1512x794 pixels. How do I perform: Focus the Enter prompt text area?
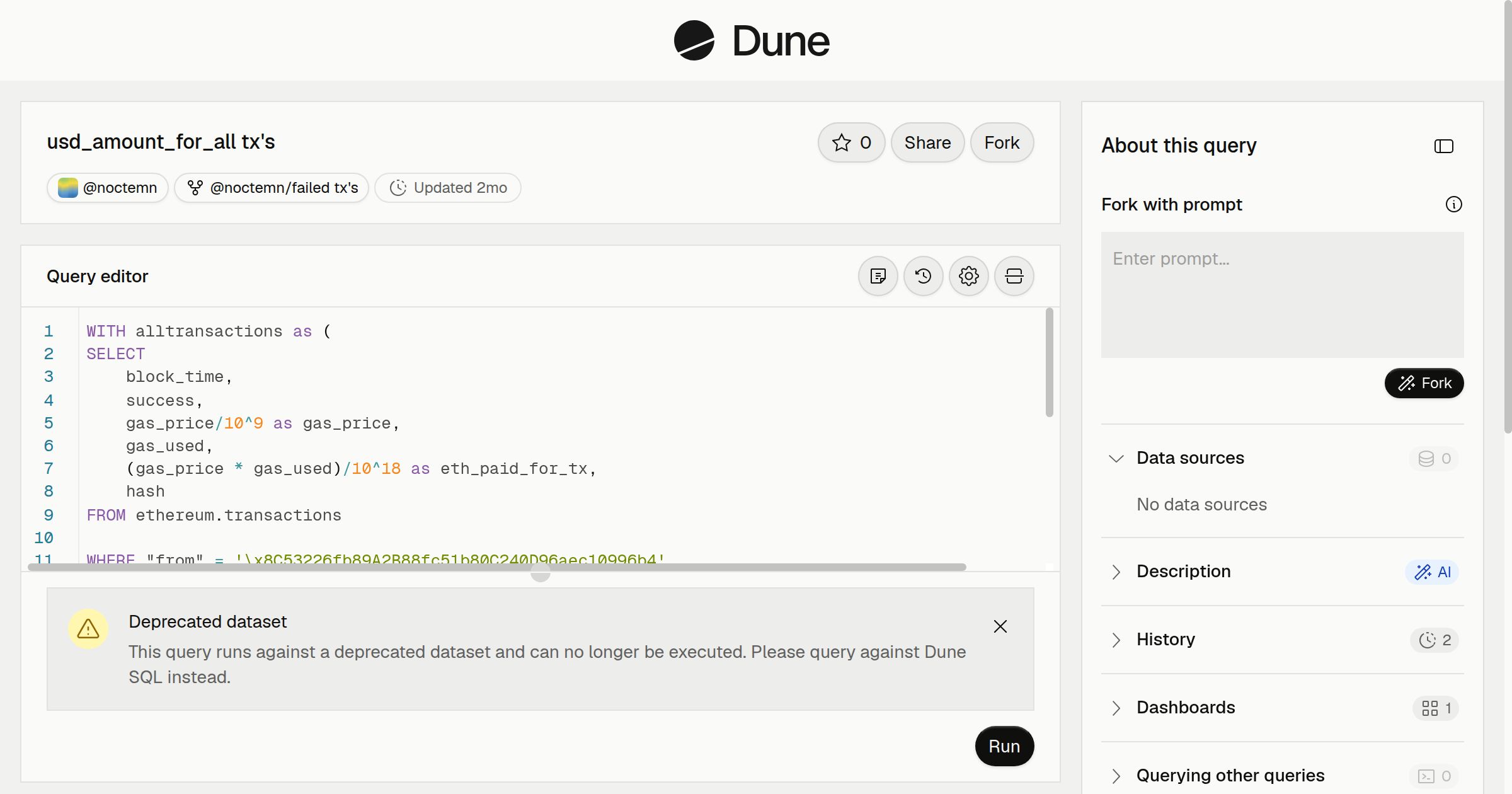tap(1282, 295)
